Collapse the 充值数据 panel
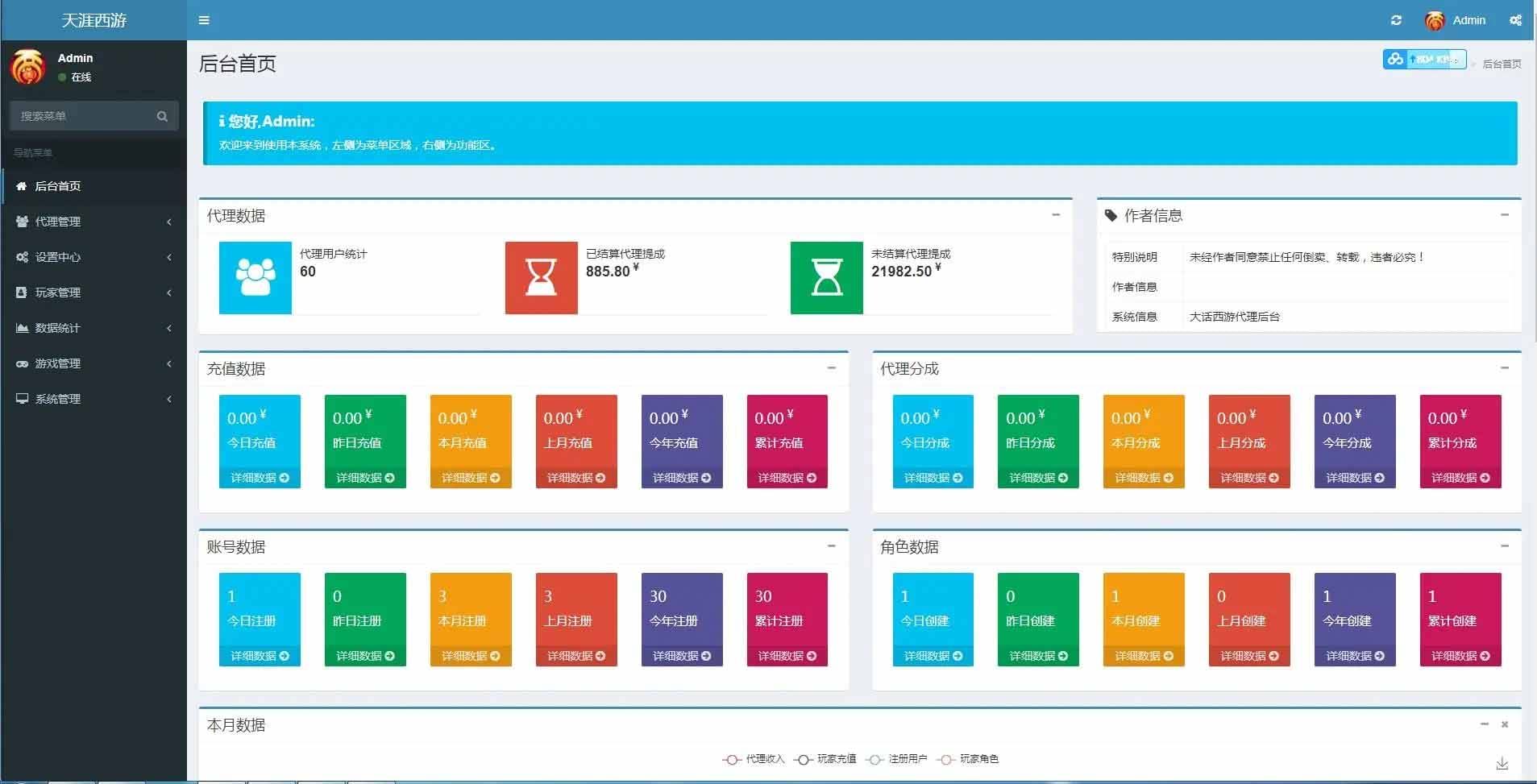Viewport: 1537px width, 784px height. [x=831, y=368]
